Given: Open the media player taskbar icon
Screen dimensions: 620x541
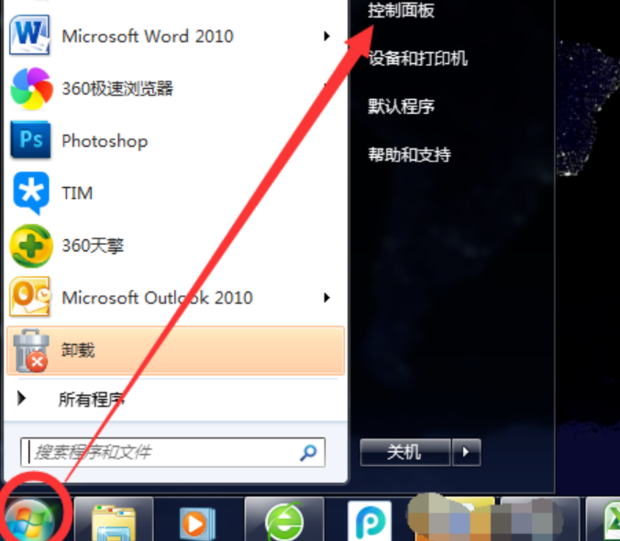Looking at the screenshot, I should click(x=197, y=524).
